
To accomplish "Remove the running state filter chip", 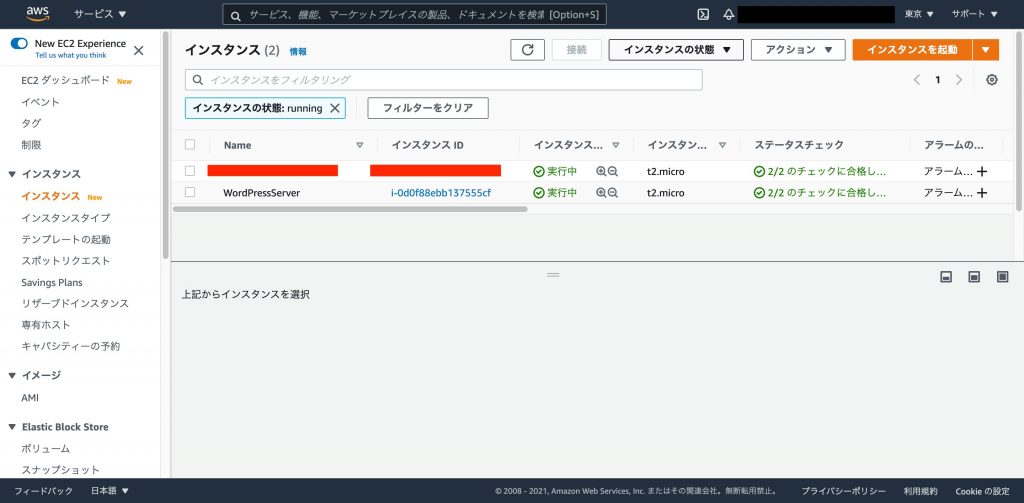I will (x=334, y=108).
